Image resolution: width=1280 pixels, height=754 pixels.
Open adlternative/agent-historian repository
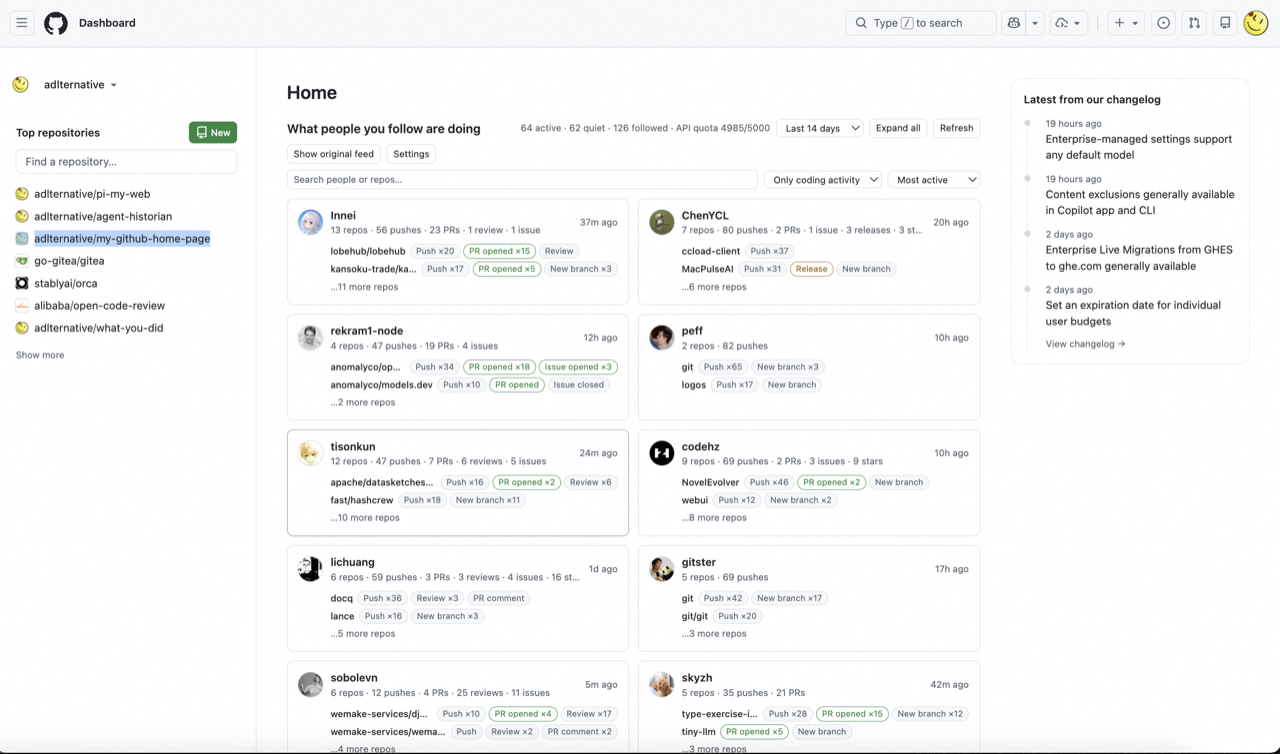(103, 216)
